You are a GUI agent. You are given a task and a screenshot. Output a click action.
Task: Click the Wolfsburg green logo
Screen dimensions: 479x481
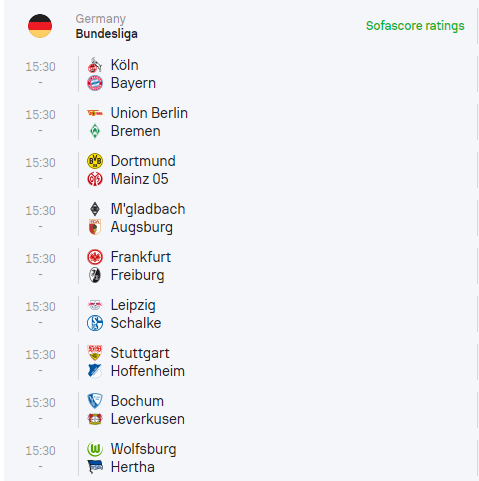point(95,449)
